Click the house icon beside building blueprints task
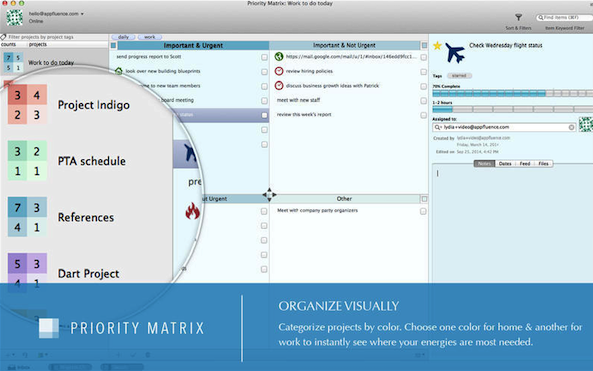The image size is (593, 371). click(119, 71)
